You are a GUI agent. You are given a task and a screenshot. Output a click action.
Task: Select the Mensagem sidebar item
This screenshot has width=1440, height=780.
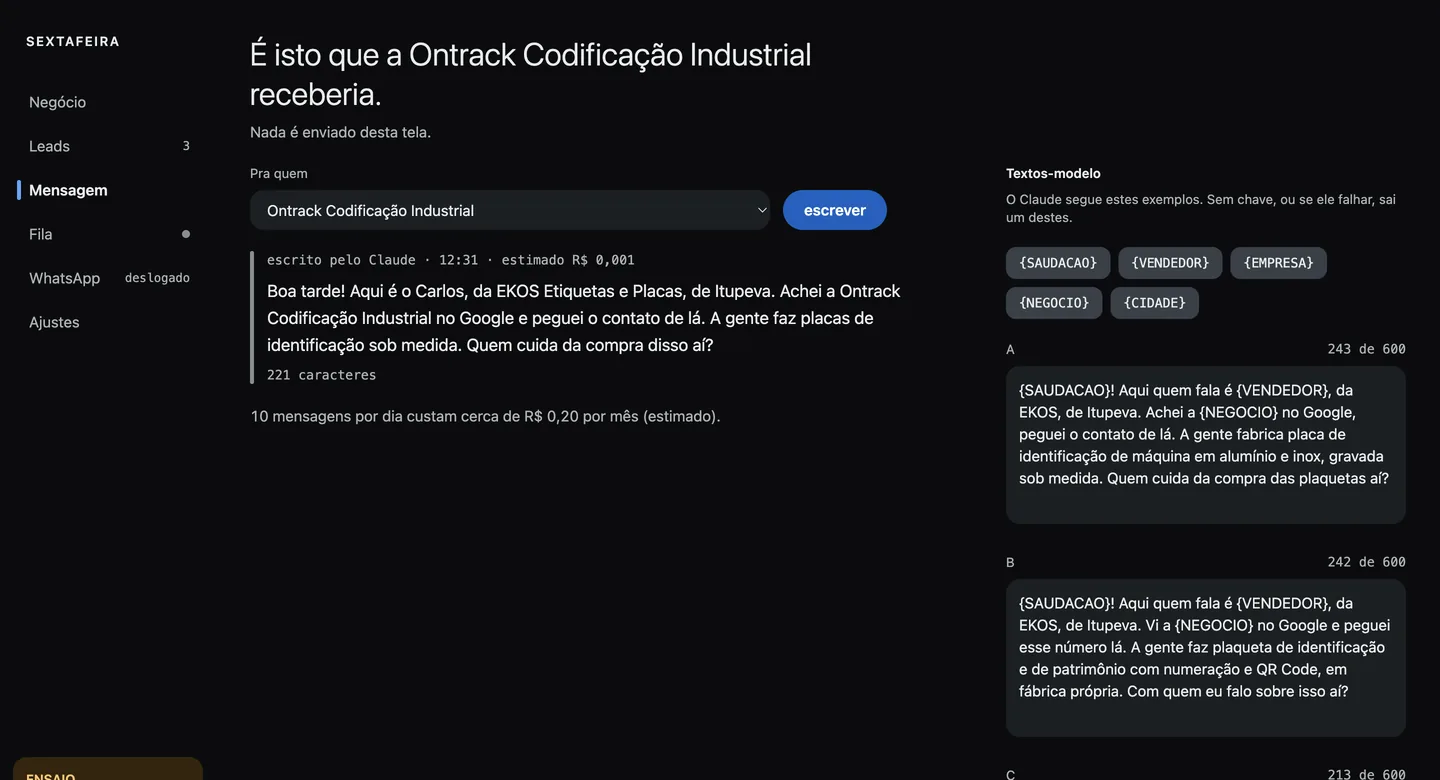[x=68, y=190]
